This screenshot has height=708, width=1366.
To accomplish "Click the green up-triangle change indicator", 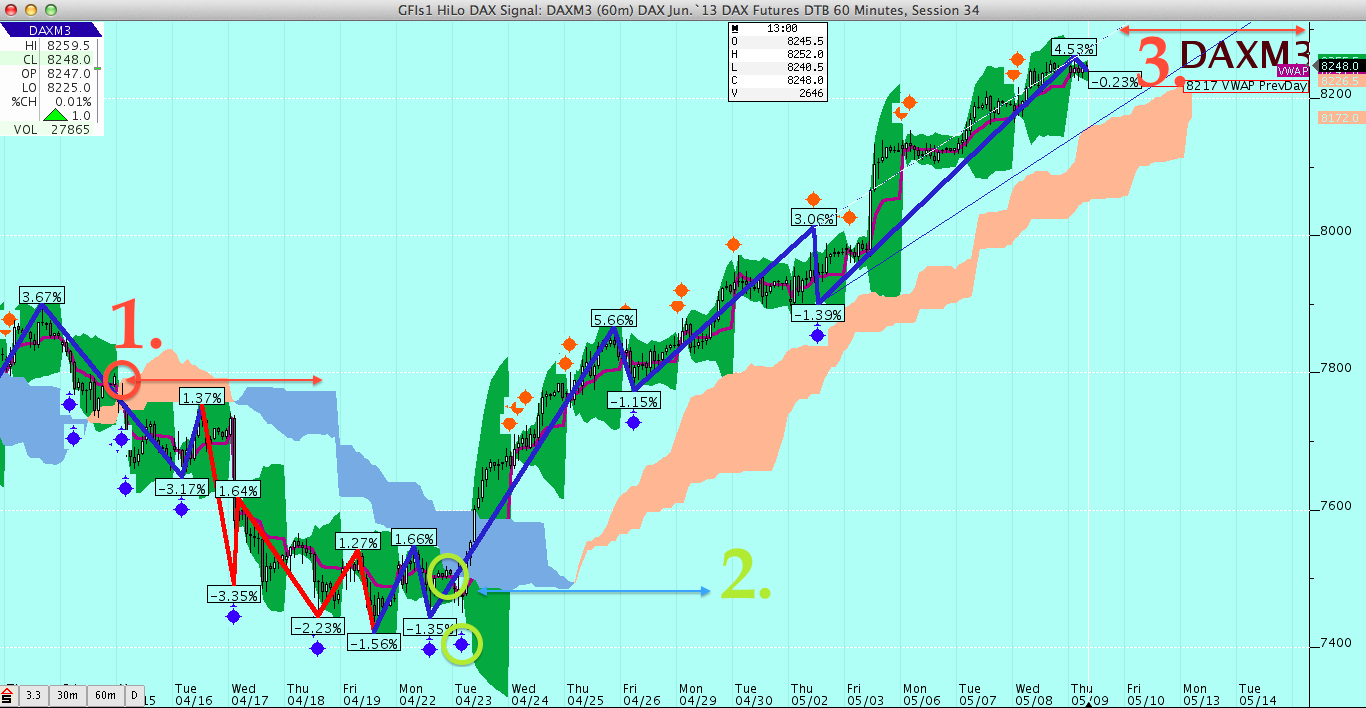I will tap(55, 115).
